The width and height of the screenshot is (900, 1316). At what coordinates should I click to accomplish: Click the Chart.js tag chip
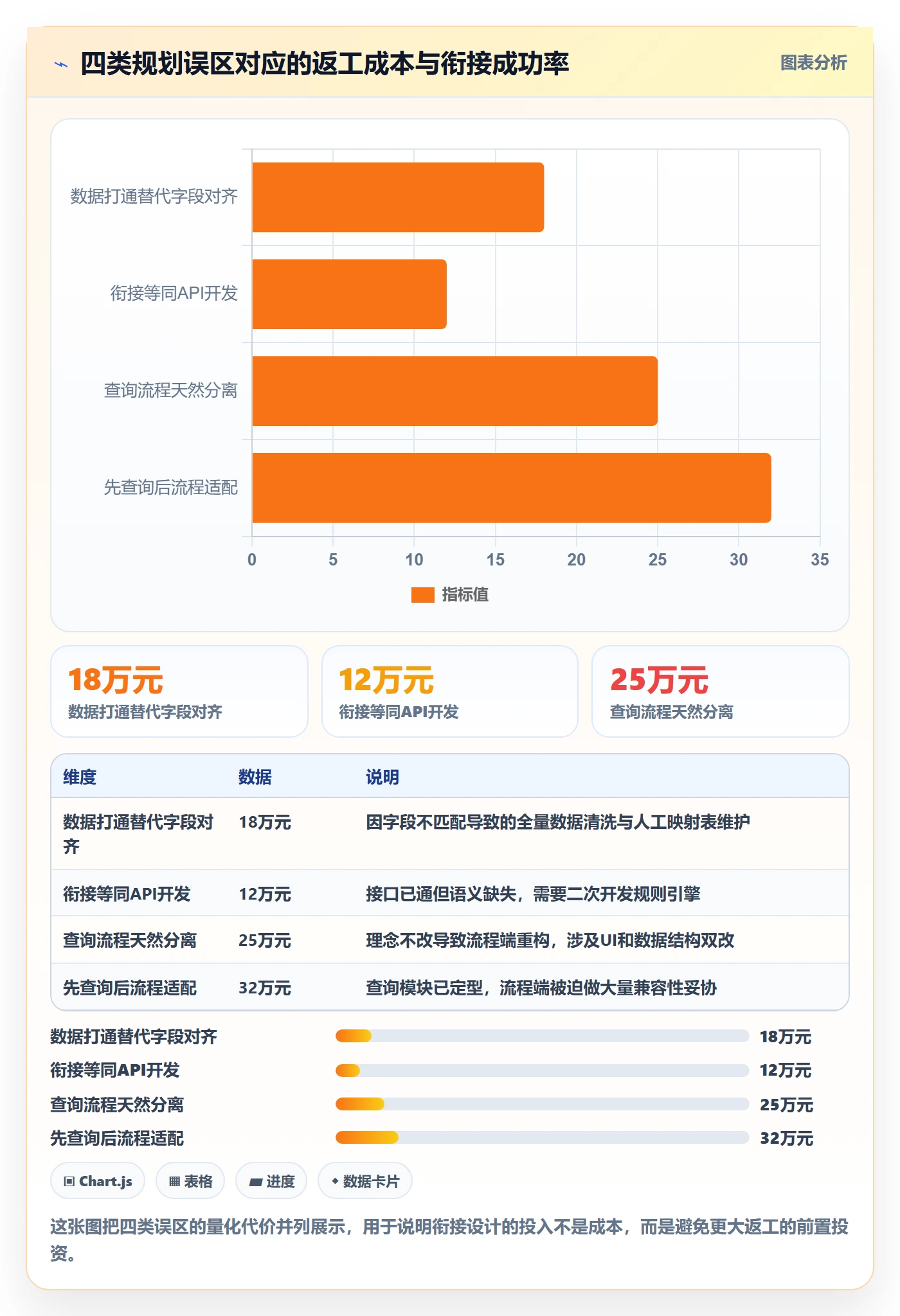[x=98, y=1181]
